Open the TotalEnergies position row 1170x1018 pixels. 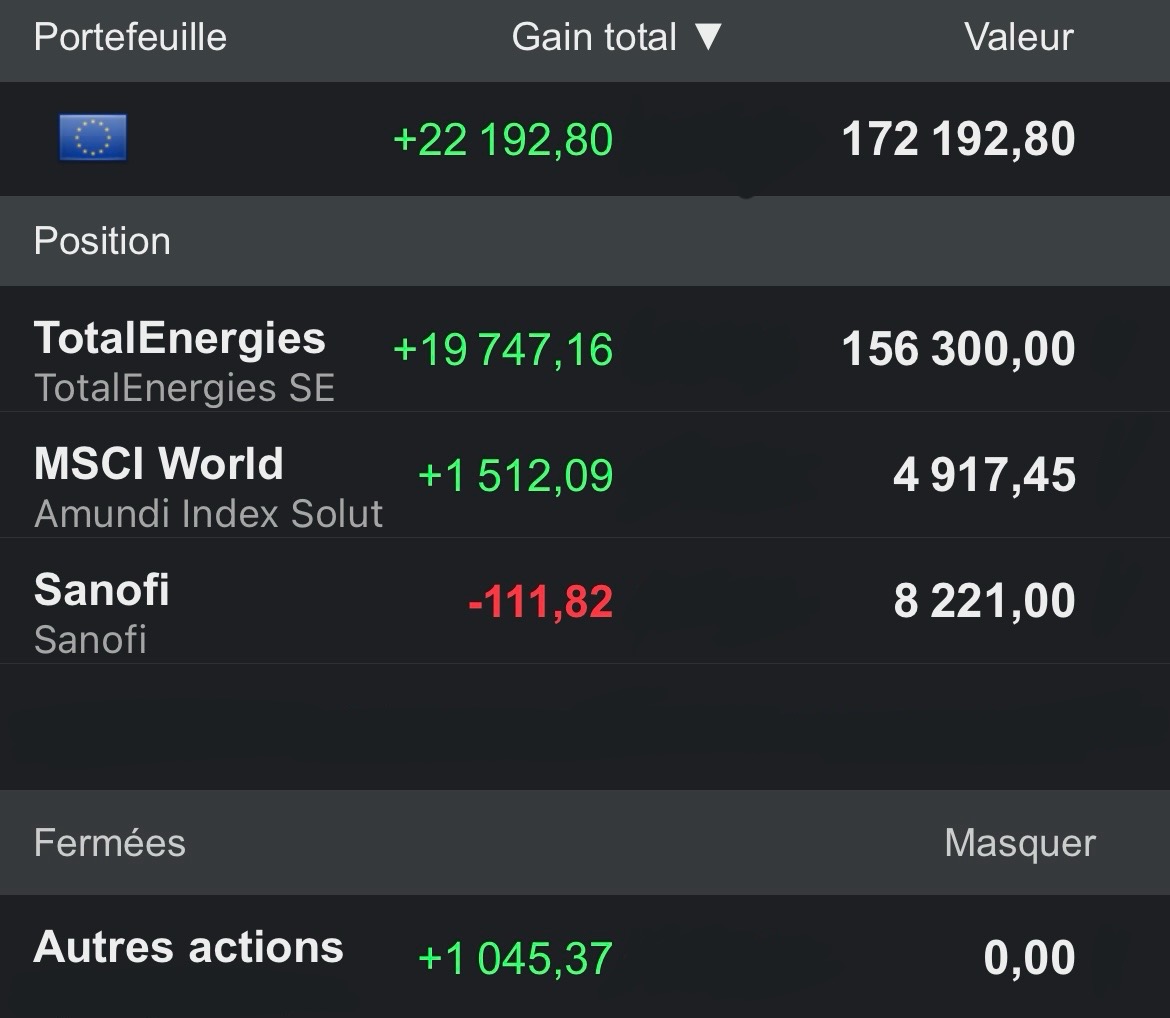pyautogui.click(x=585, y=349)
